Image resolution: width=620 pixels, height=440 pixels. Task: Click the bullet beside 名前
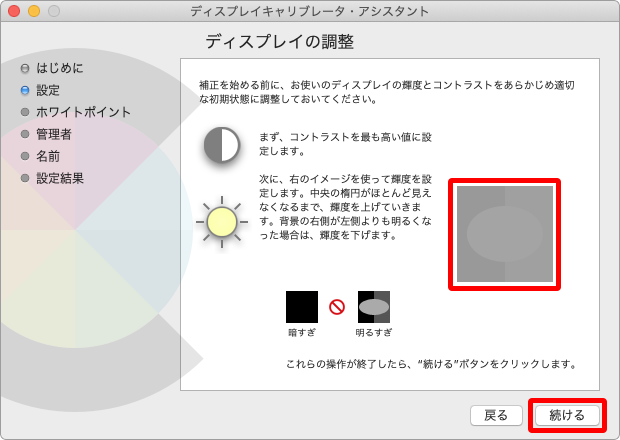25,156
